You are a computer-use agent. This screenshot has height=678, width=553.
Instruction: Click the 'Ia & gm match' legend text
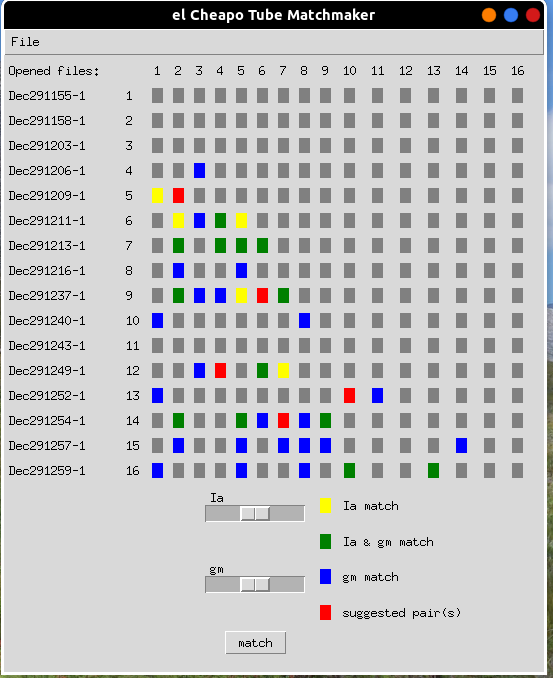coord(388,542)
